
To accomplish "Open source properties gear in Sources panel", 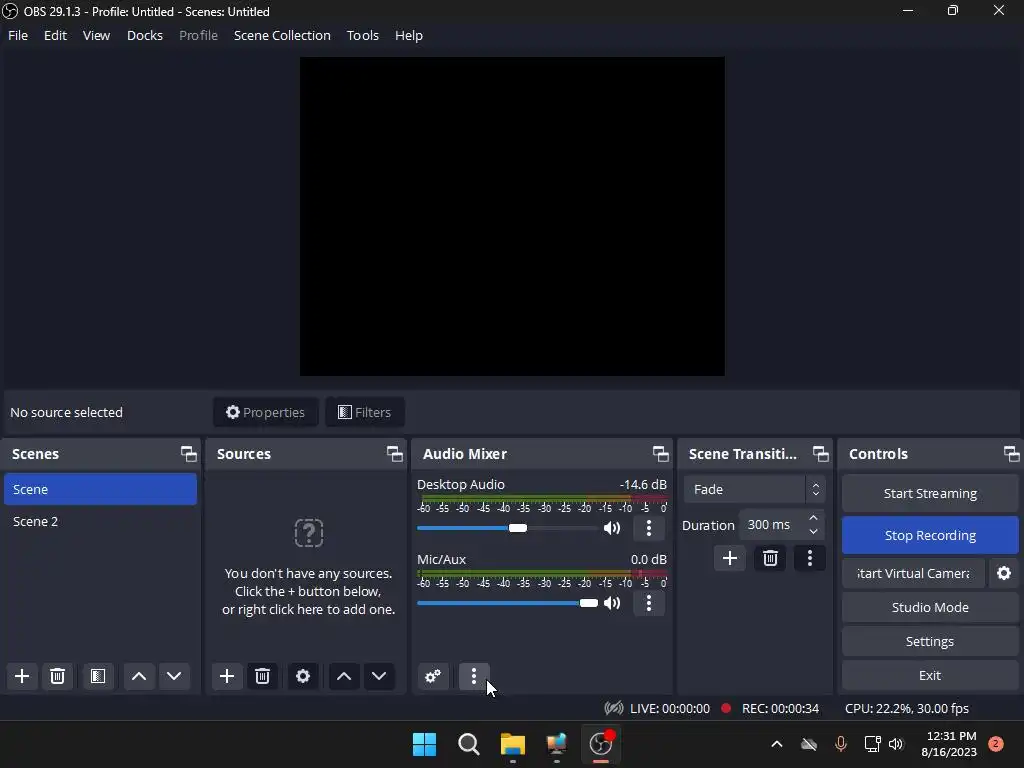I will pyautogui.click(x=303, y=676).
